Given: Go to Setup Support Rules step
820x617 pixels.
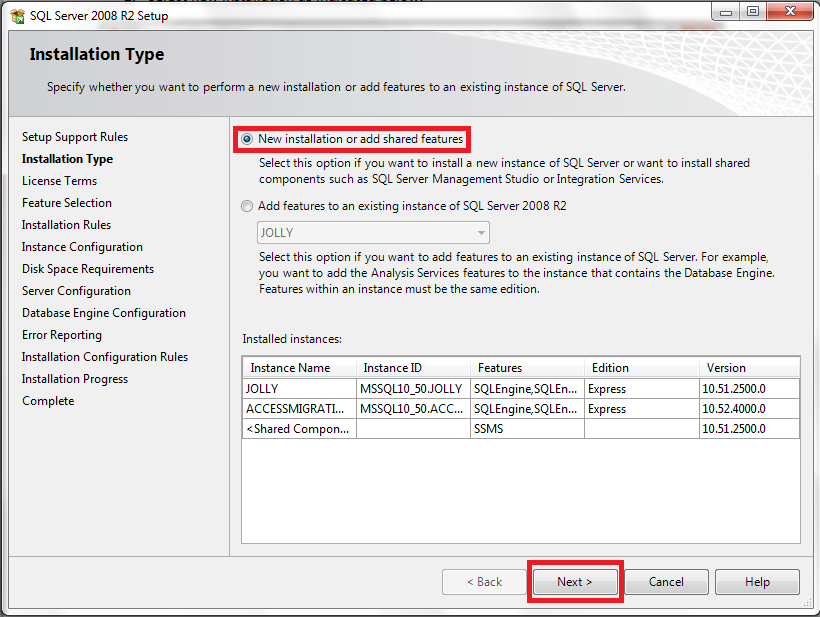Looking at the screenshot, I should (75, 137).
